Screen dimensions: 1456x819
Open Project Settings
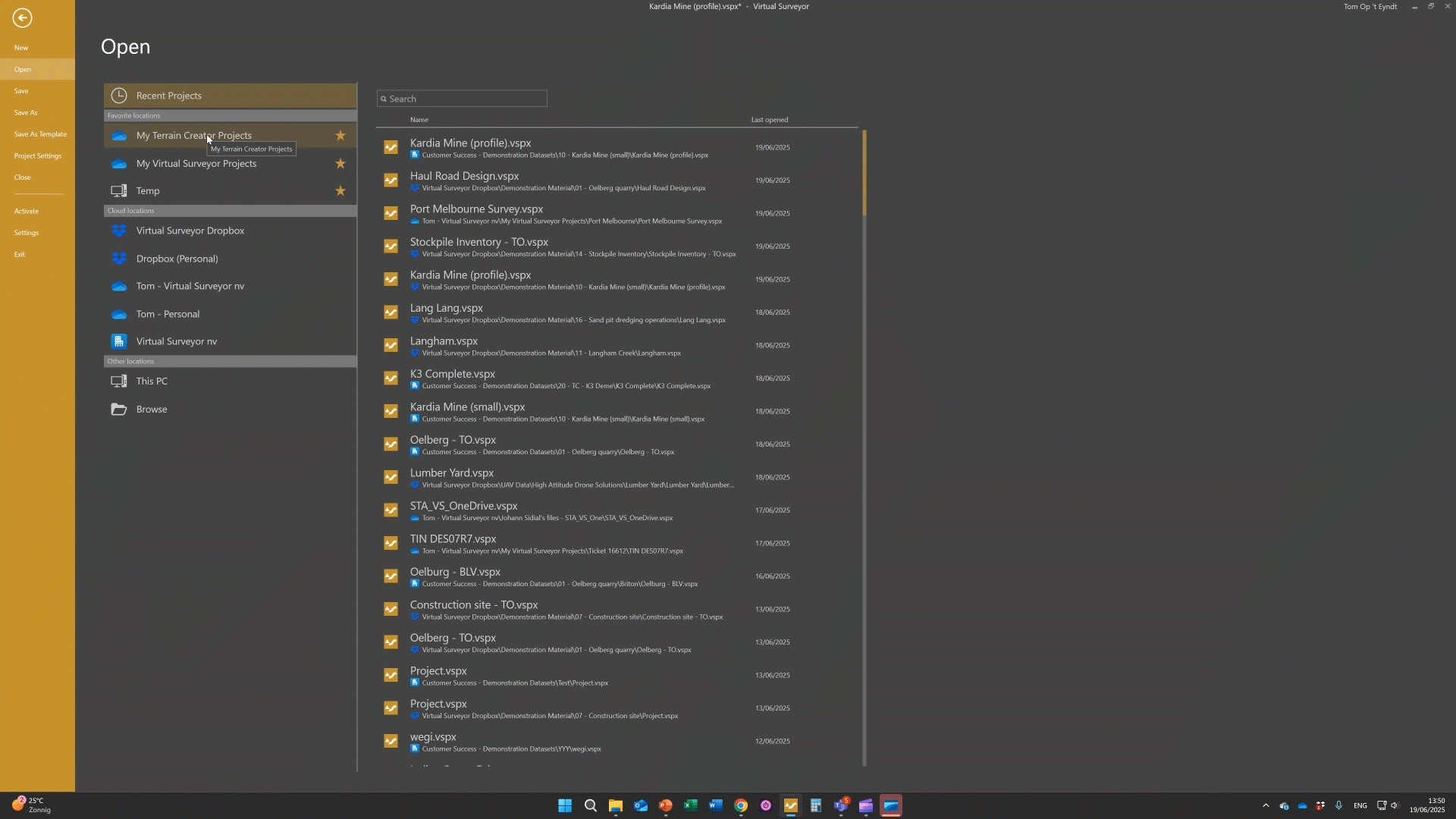37,156
